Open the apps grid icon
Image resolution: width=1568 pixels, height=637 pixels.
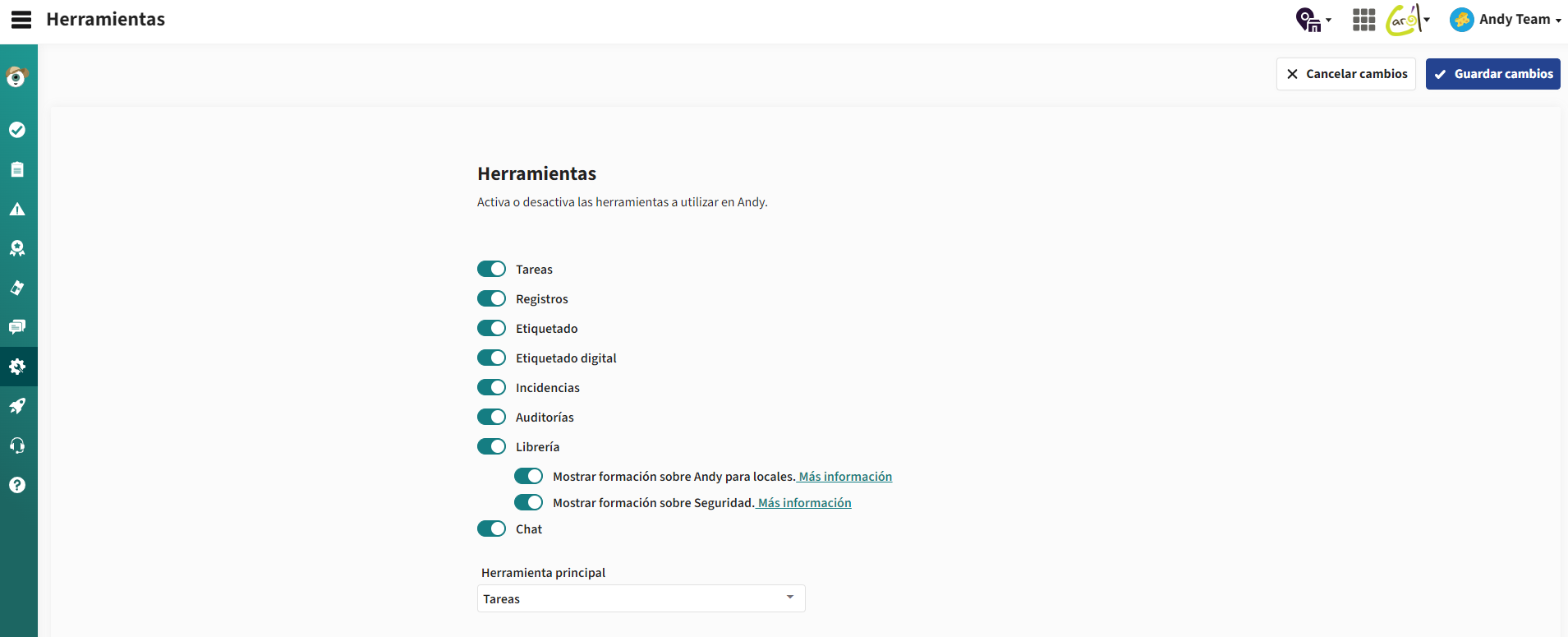[x=1363, y=20]
